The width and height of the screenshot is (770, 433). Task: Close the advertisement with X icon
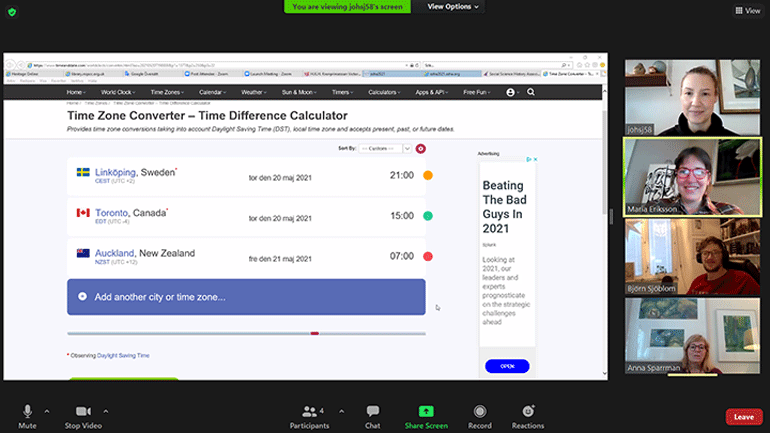point(535,160)
